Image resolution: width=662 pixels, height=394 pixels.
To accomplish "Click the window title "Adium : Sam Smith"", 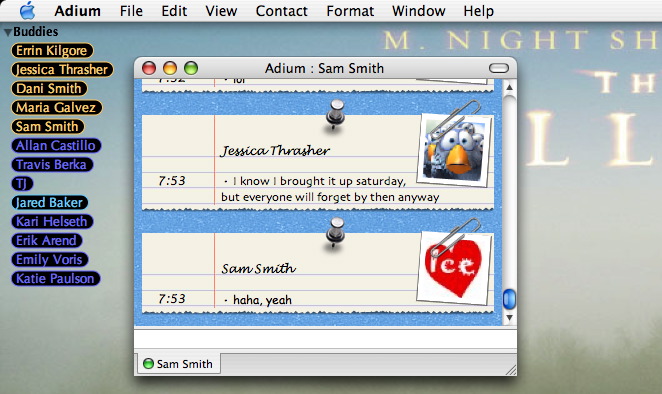I will point(324,68).
